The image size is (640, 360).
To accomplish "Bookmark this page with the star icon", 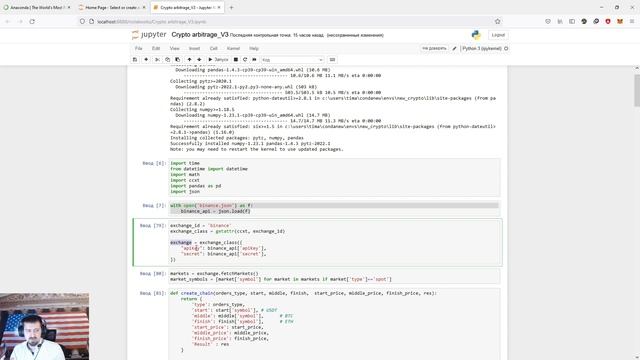I will pyautogui.click(x=497, y=21).
